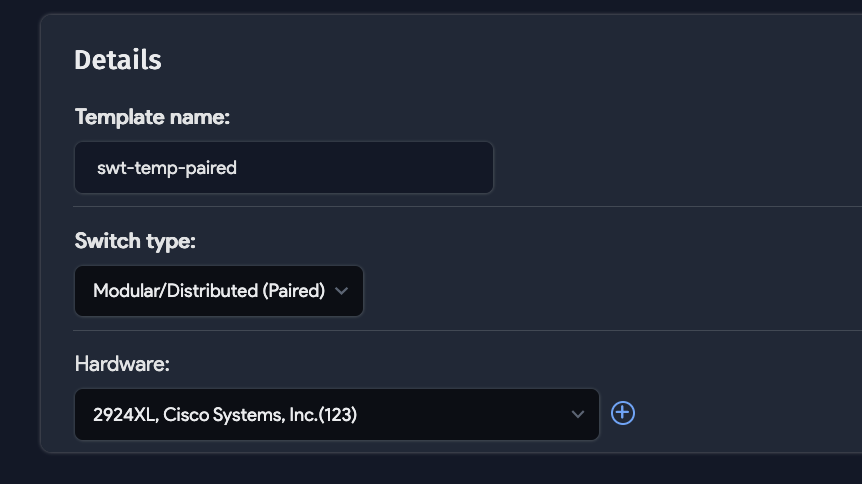
Task: Click the "Switch type:" label
Action: (x=135, y=241)
